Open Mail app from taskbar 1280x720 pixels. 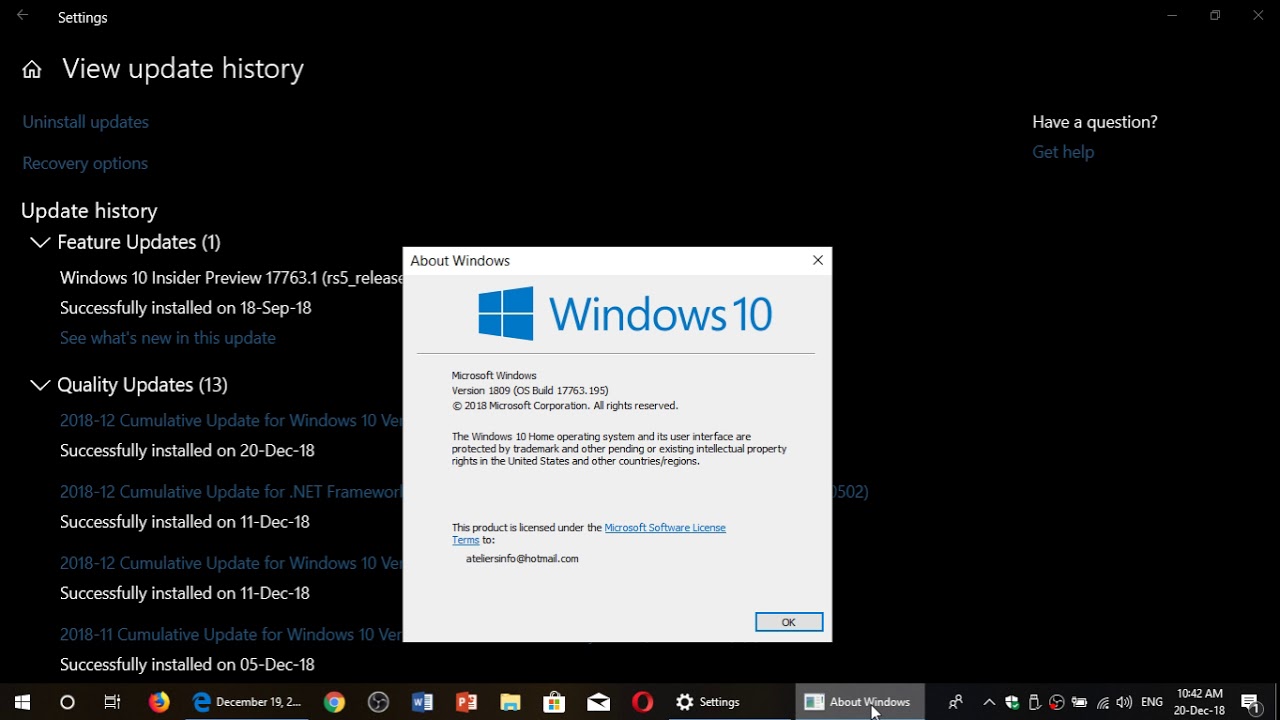pos(598,702)
